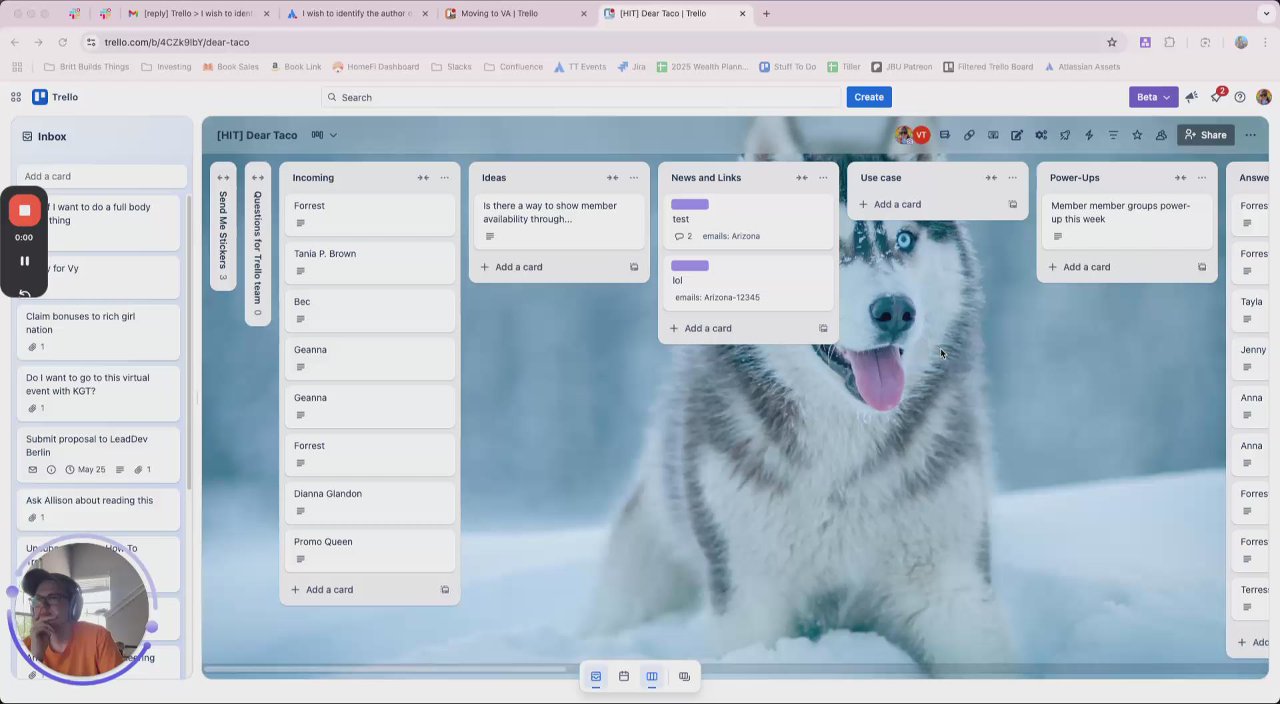
Task: Open the Beta dropdown
Action: (x=1153, y=97)
